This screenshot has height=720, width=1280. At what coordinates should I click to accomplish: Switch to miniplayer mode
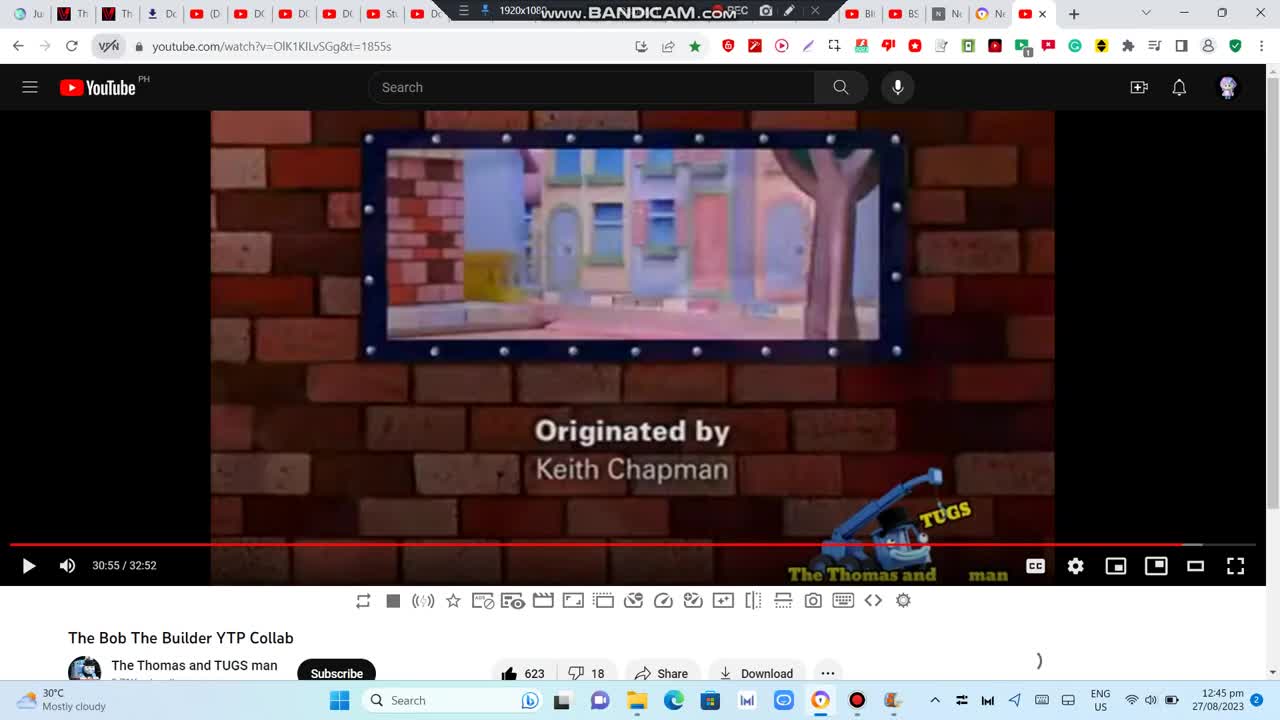(x=1115, y=566)
